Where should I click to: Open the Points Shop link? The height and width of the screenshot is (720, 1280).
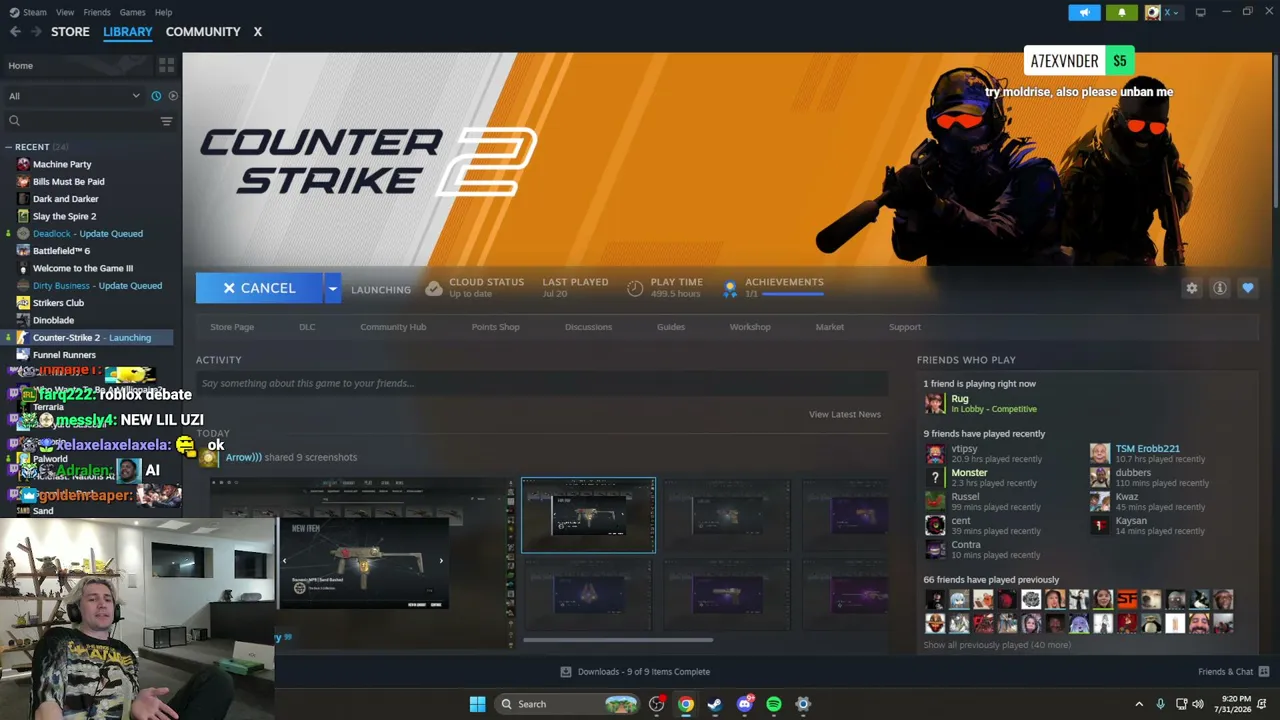coord(495,327)
